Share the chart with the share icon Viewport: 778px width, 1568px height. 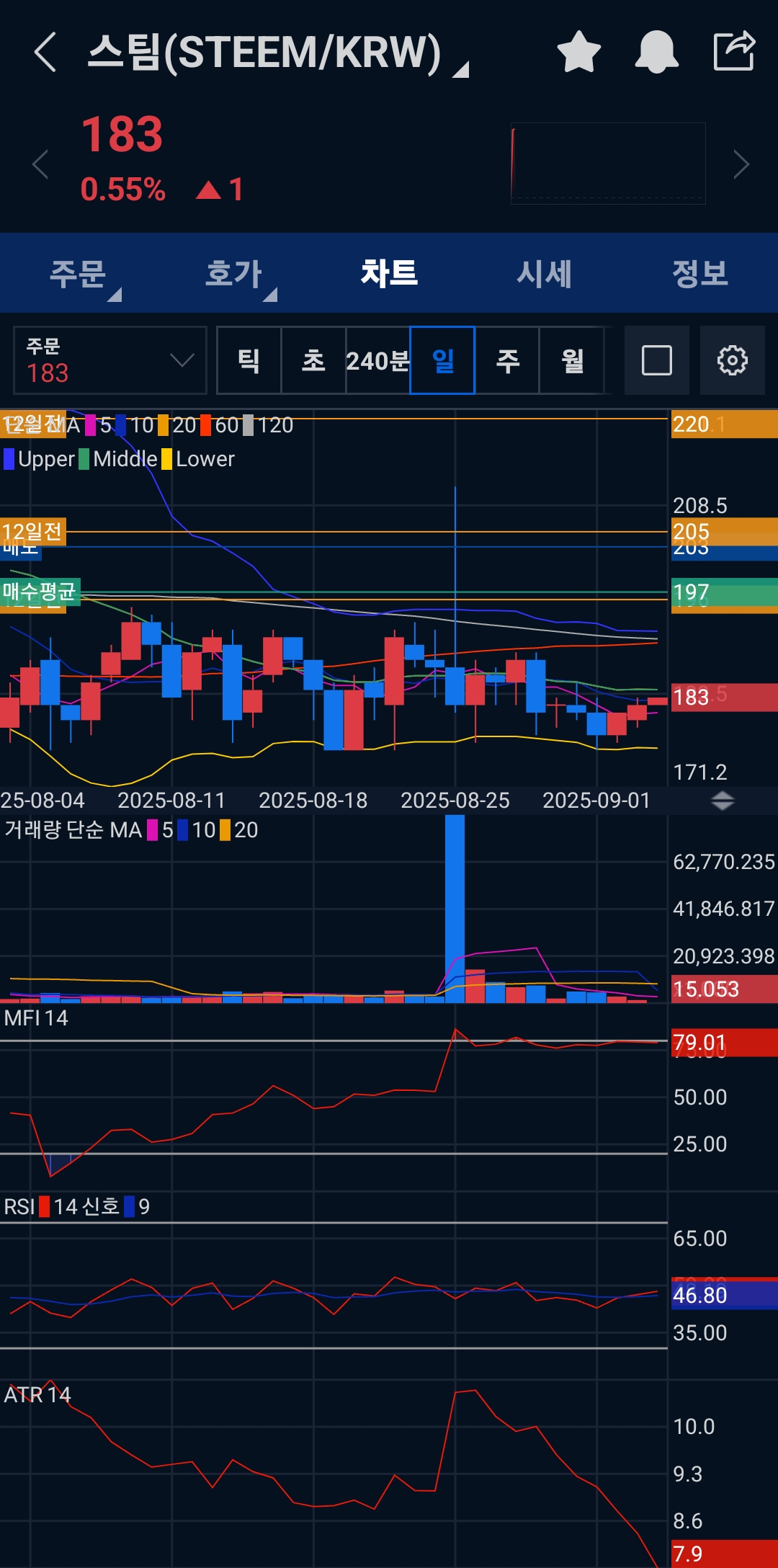pyautogui.click(x=734, y=51)
